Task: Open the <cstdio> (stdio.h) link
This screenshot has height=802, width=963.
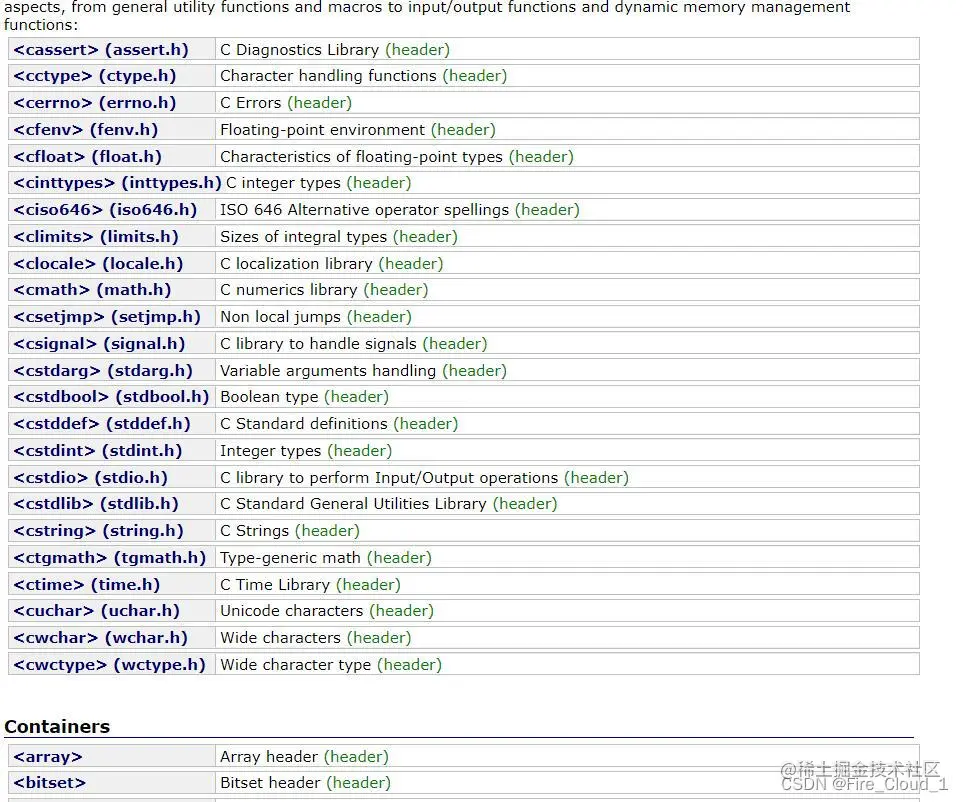Action: [90, 477]
